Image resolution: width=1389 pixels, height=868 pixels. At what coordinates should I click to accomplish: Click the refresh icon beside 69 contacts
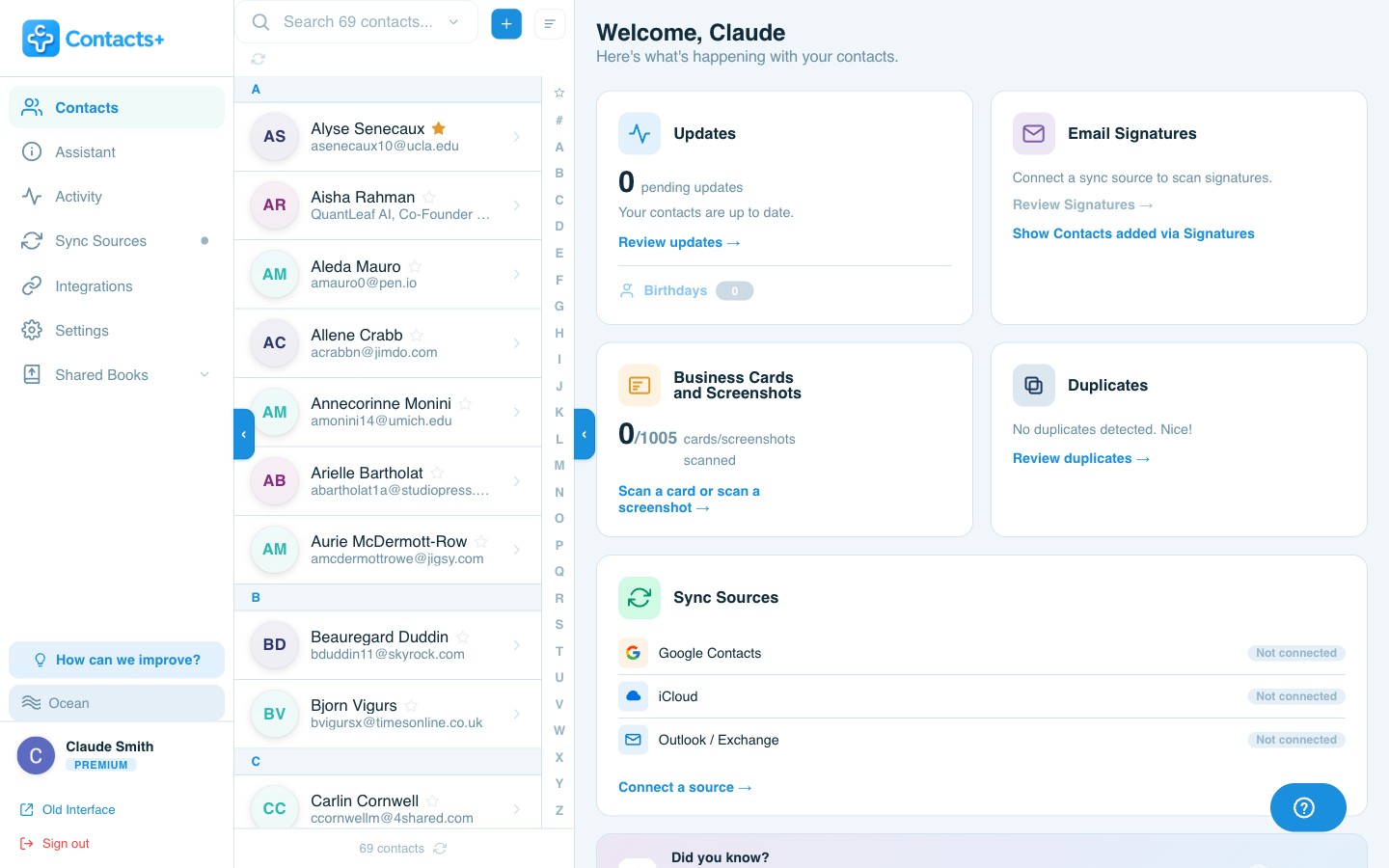point(440,849)
